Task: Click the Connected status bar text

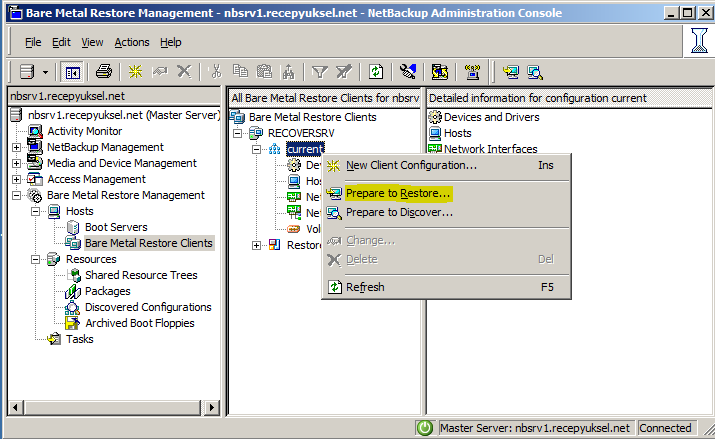Action: point(665,428)
